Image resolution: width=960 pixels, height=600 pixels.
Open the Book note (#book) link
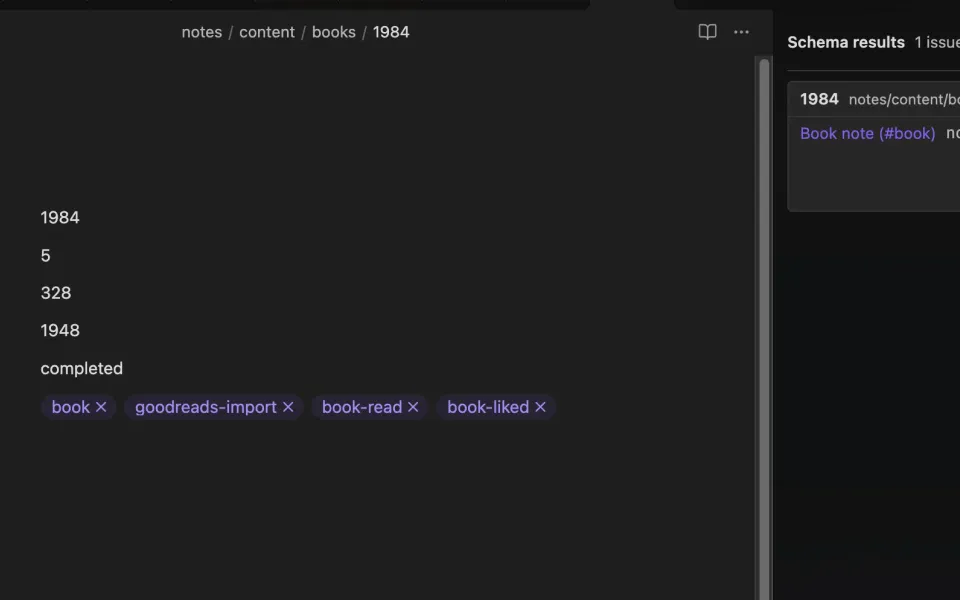click(x=868, y=133)
